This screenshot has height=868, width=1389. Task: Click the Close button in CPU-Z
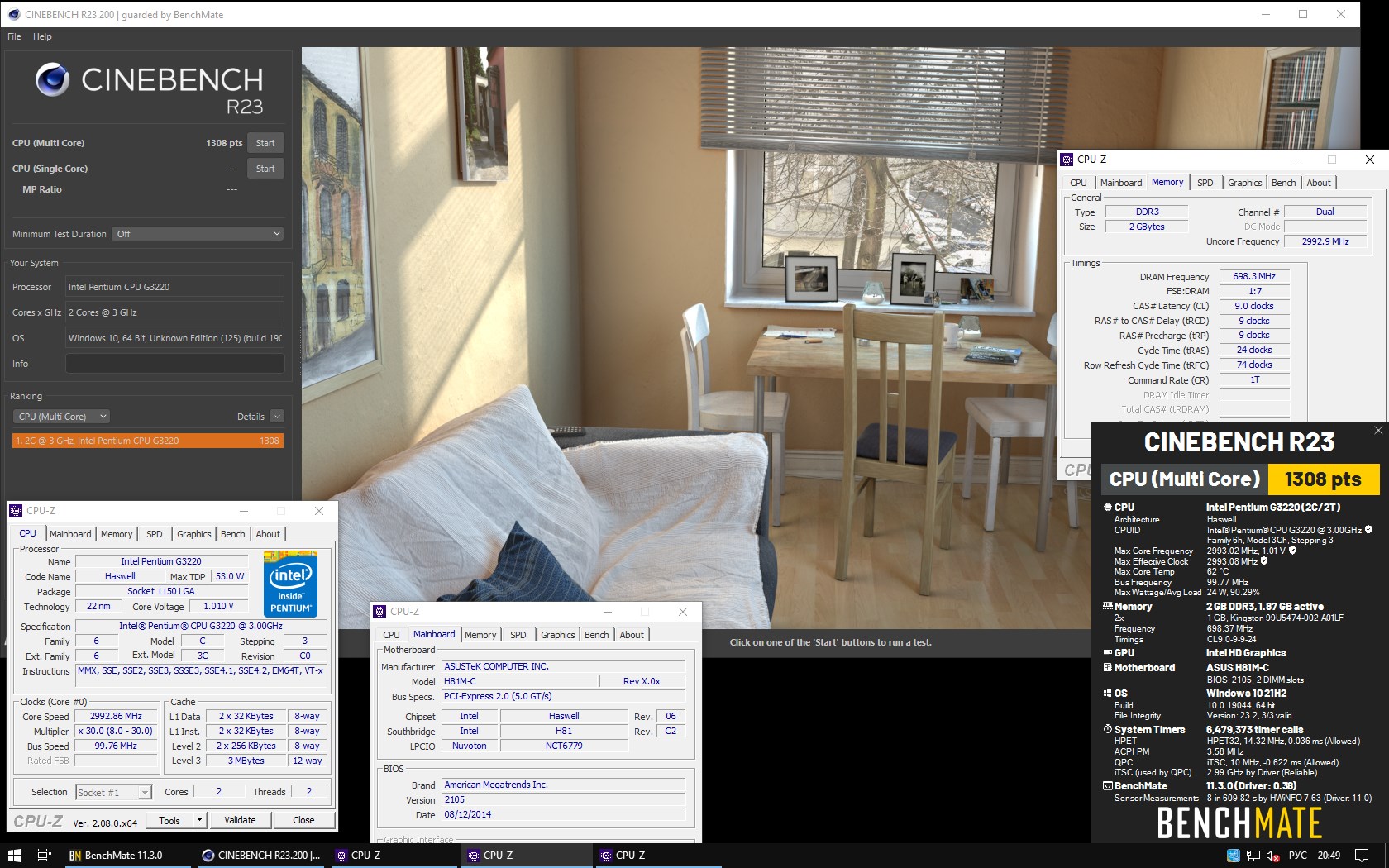pyautogui.click(x=303, y=820)
